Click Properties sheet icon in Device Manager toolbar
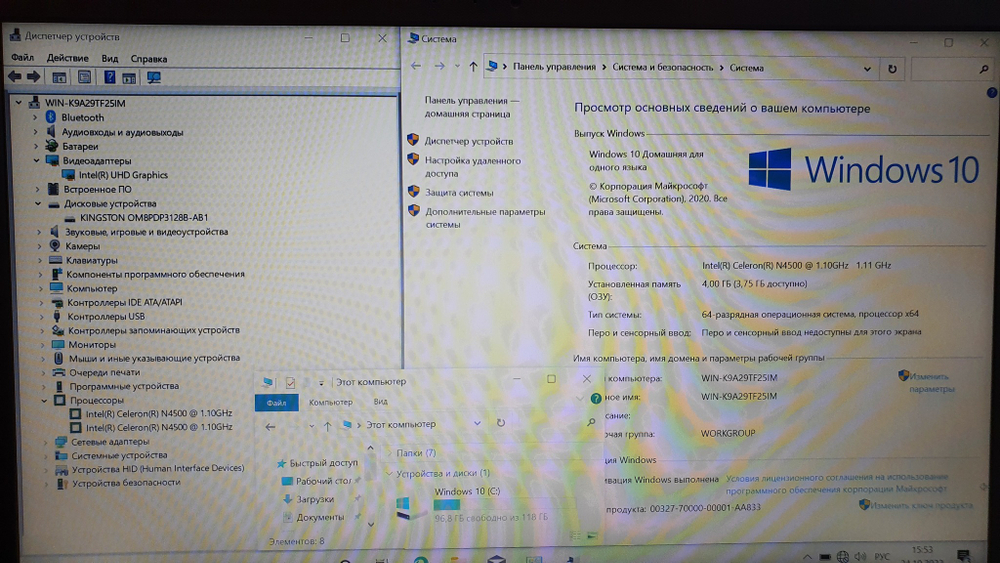 click(x=84, y=77)
